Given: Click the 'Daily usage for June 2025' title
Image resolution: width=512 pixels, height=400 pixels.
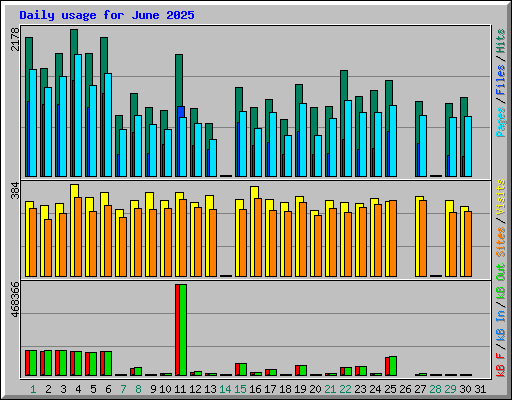Looking at the screenshot, I should coord(107,15).
